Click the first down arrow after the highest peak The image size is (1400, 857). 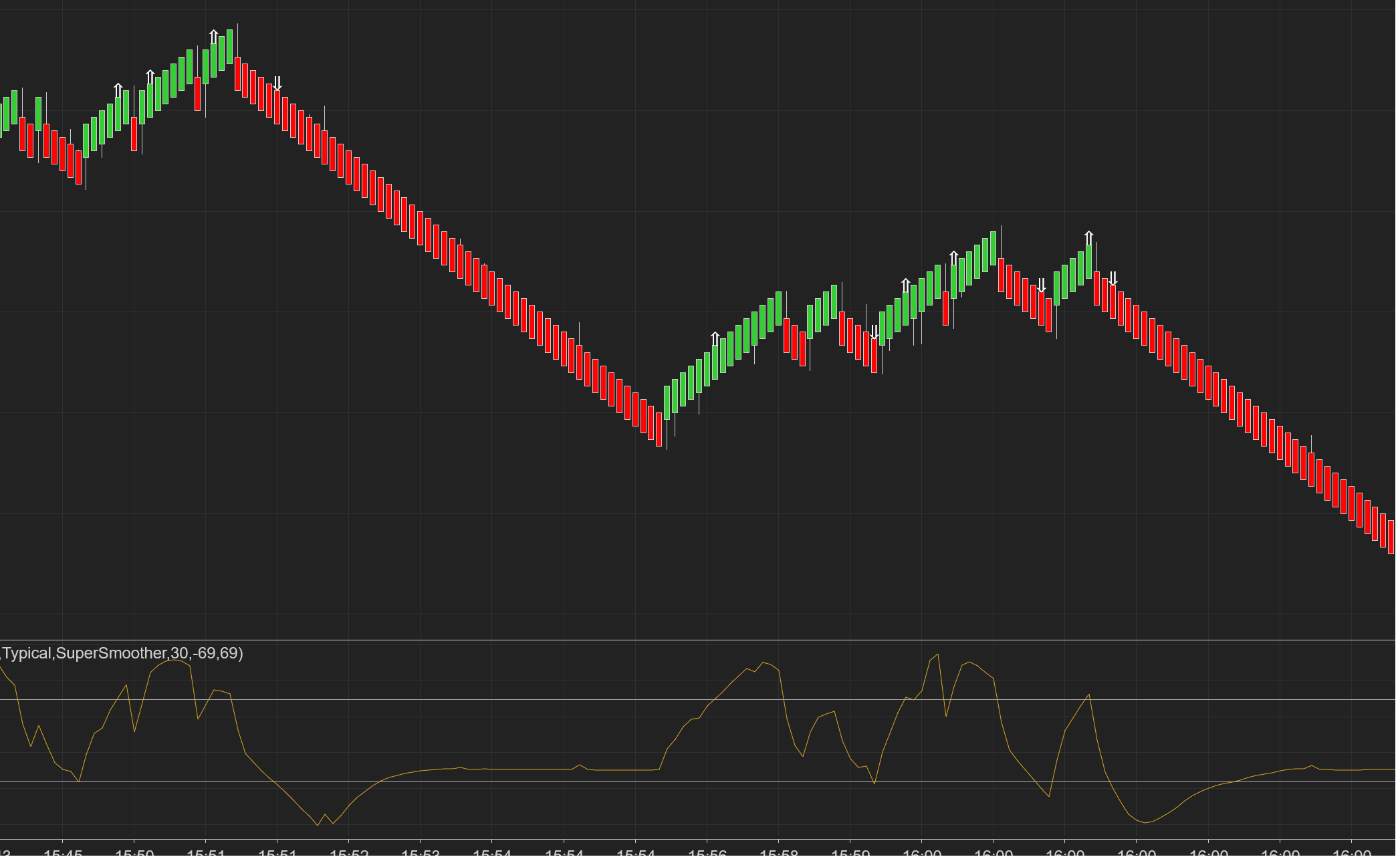277,84
